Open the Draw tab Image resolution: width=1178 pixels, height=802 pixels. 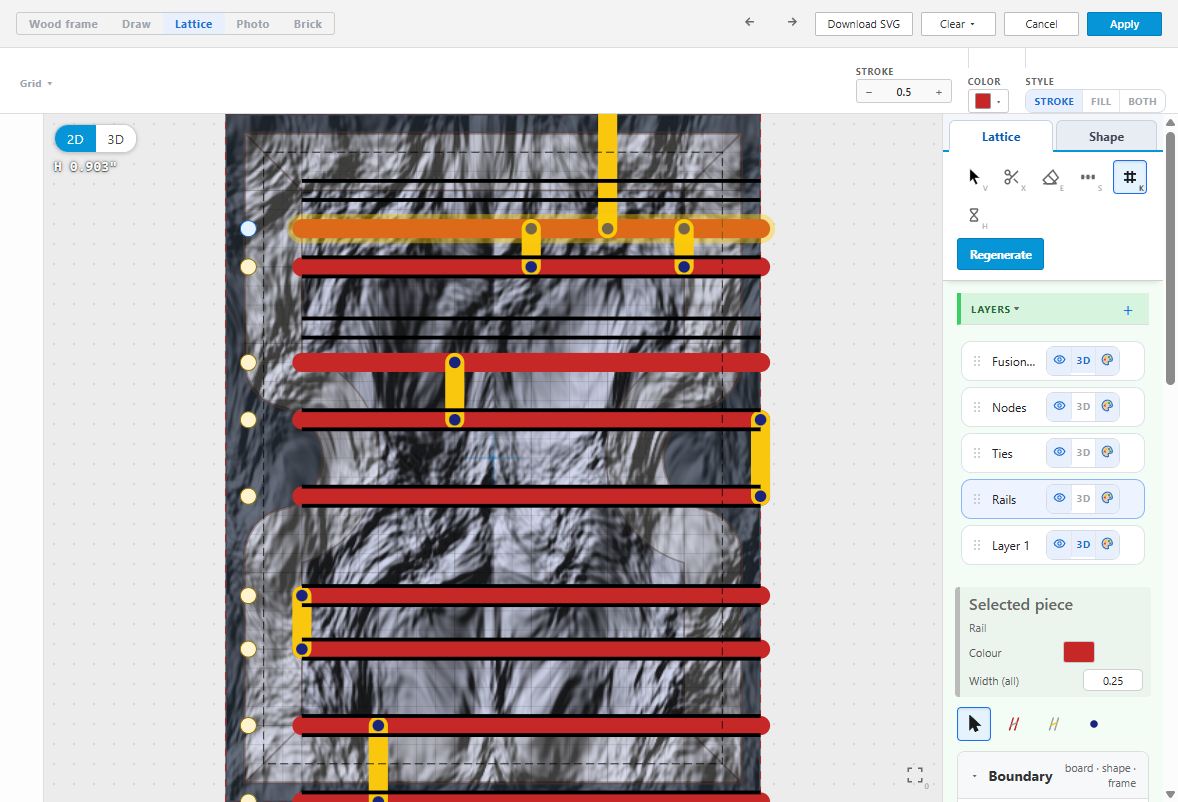tap(136, 24)
